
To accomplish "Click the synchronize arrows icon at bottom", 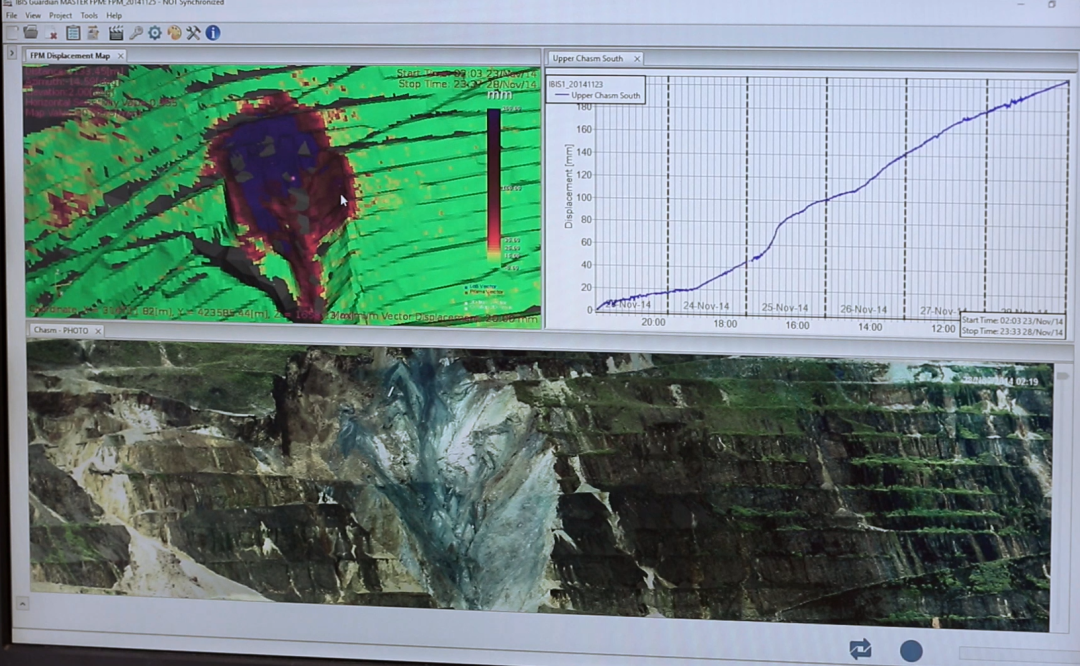I will [860, 649].
